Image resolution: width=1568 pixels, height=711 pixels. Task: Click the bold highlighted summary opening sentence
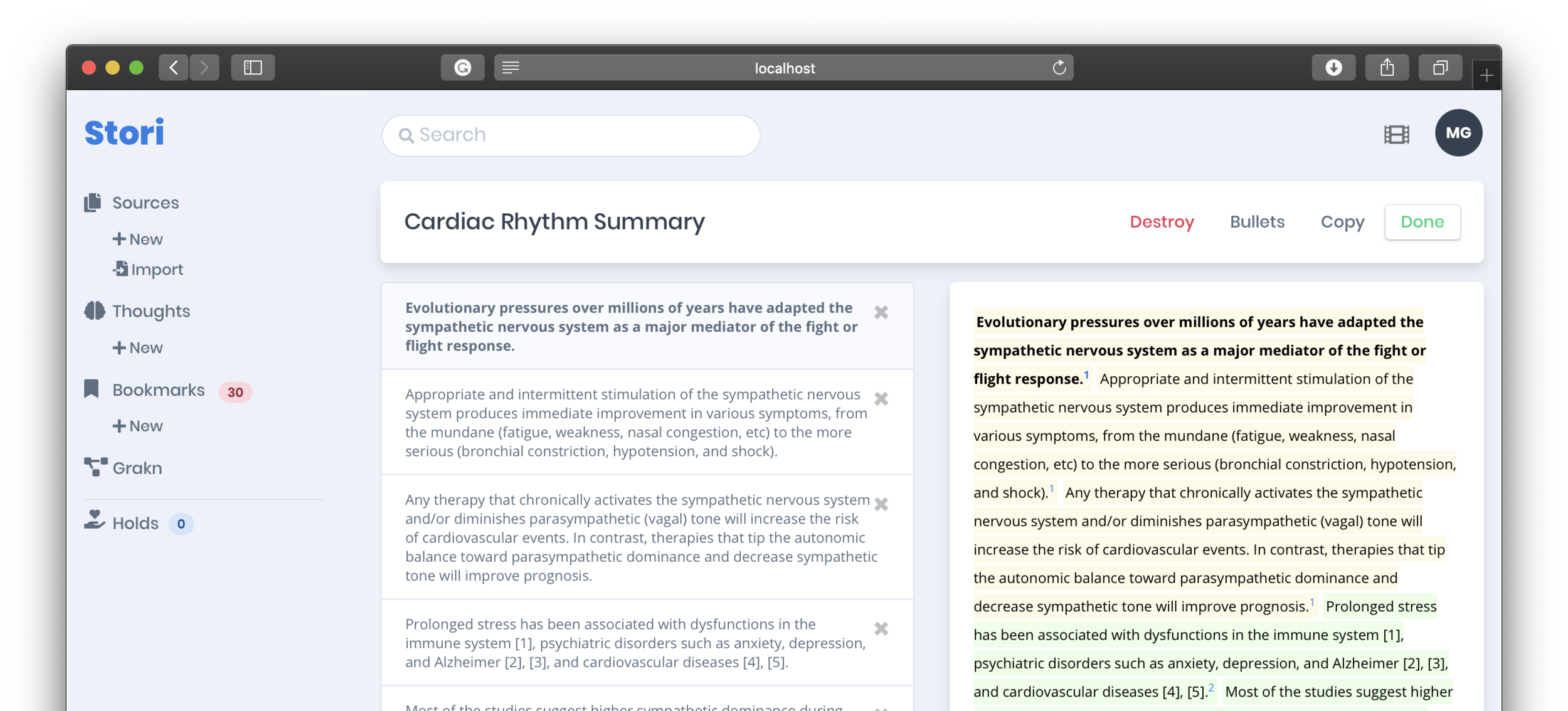point(1199,350)
